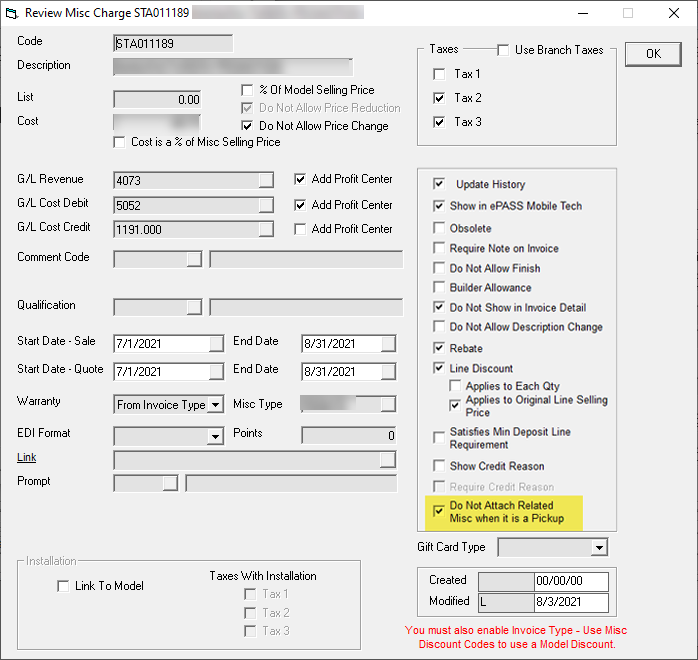Check Do Not Allow Description Change
Viewport: 698px width, 660px height.
pos(439,327)
